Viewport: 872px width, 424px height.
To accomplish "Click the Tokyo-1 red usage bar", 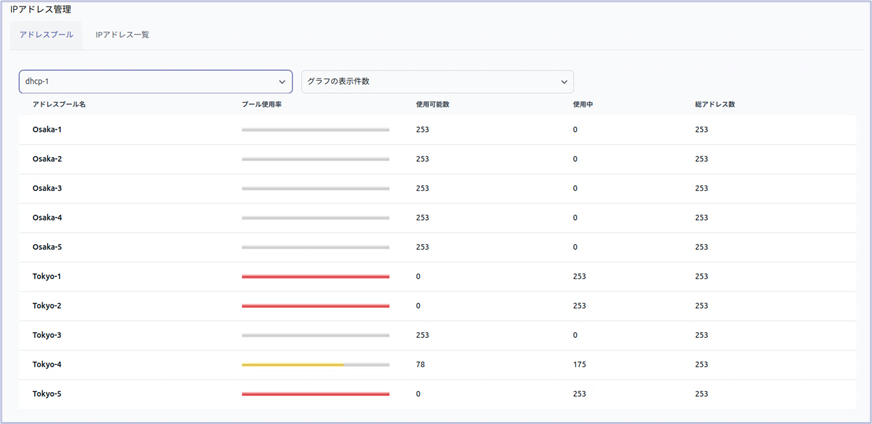I will coord(315,277).
